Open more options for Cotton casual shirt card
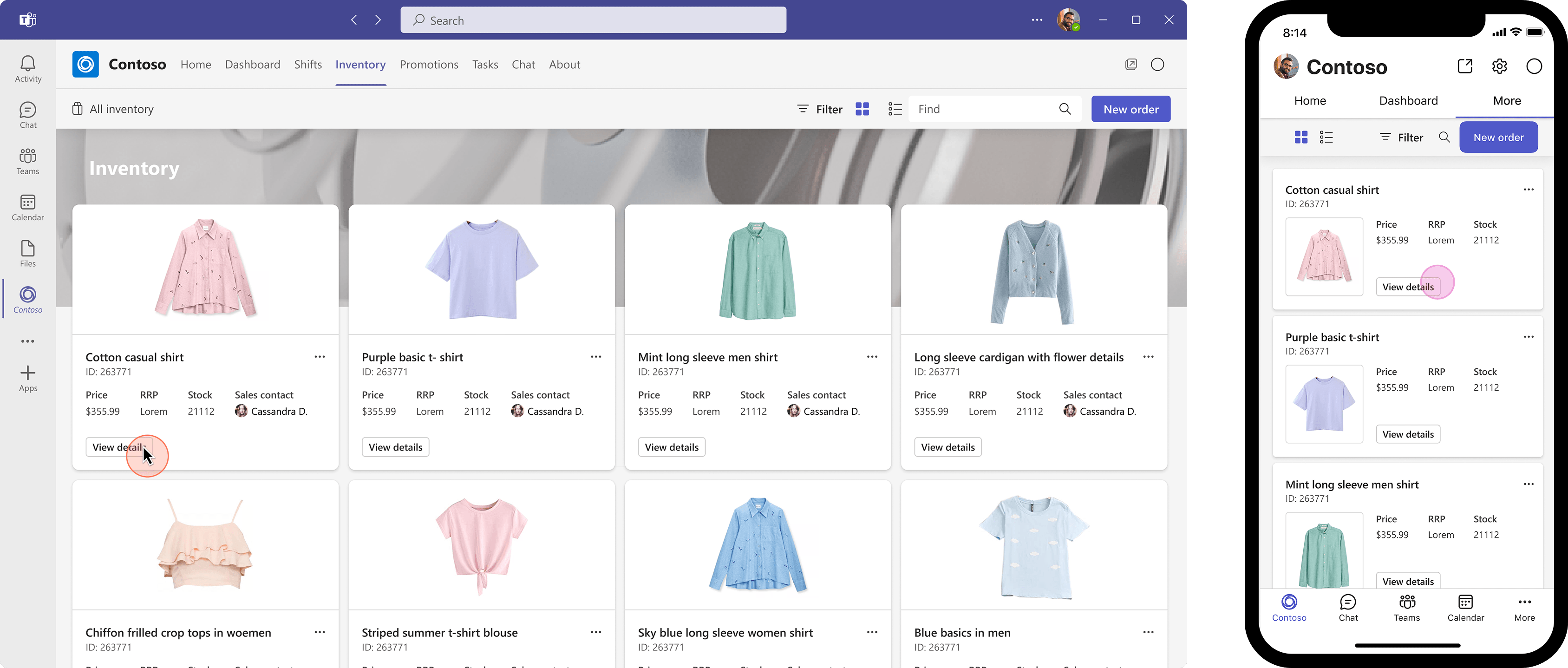 click(x=320, y=357)
